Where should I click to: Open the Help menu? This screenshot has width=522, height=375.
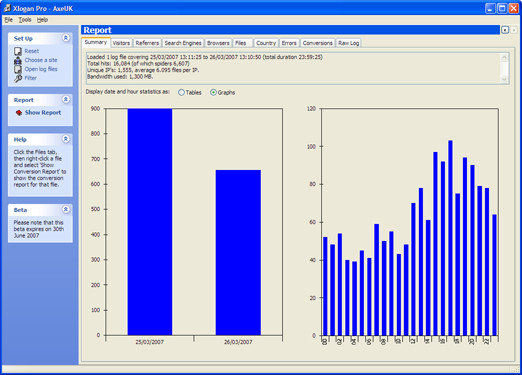click(x=42, y=20)
